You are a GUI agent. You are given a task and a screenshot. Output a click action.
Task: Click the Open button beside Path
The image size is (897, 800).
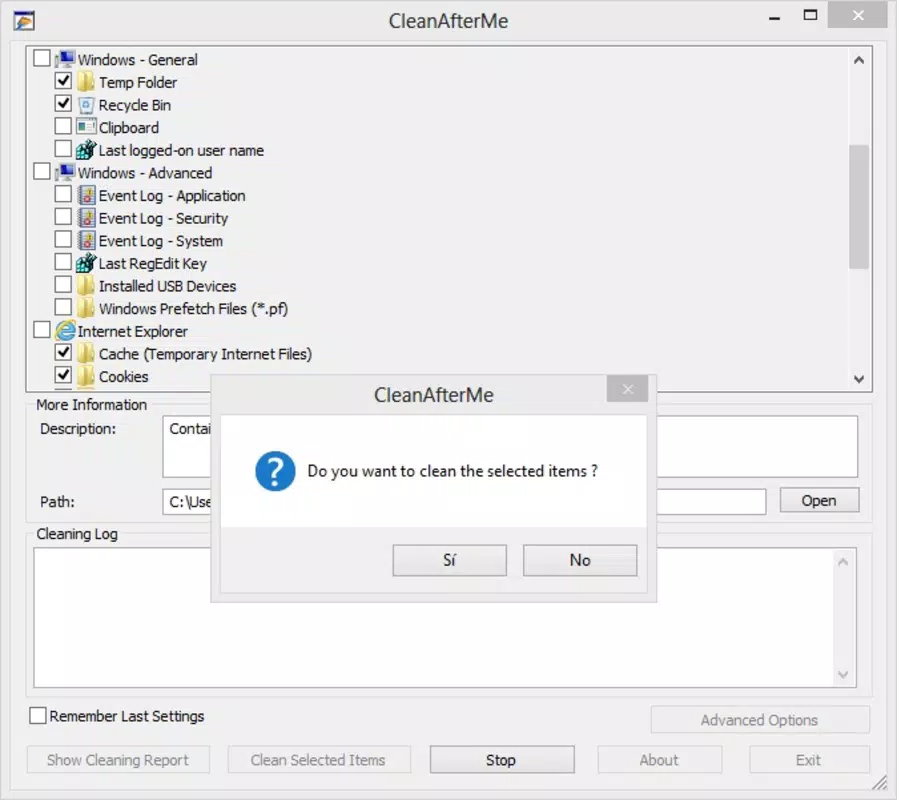pos(819,501)
